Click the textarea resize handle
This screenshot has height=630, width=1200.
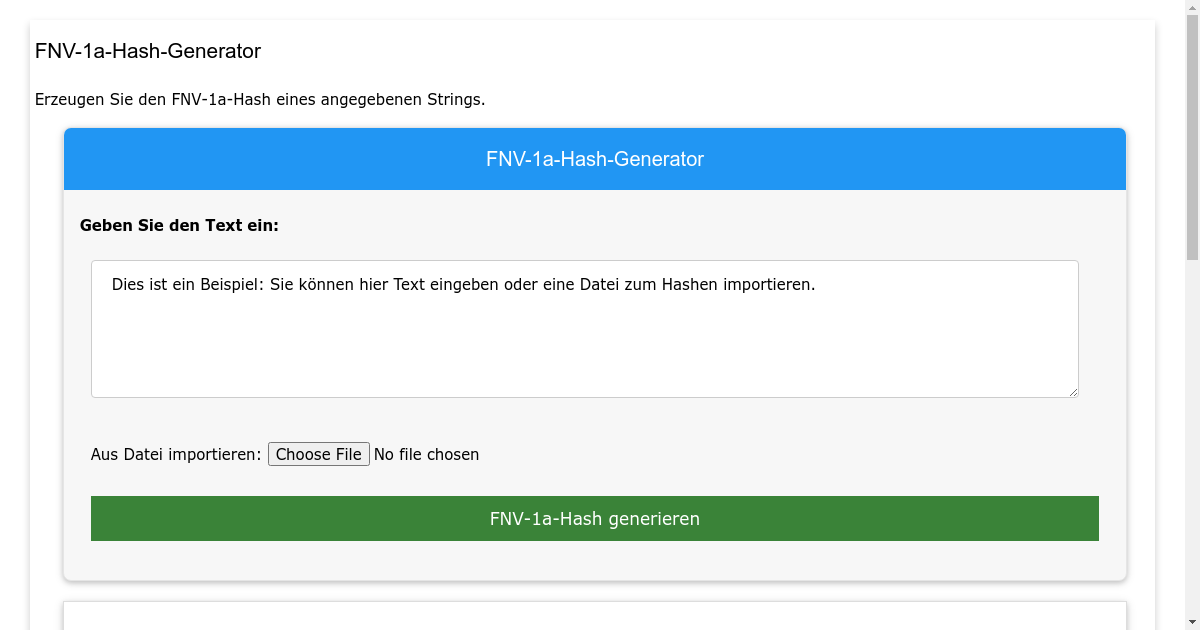click(1074, 392)
